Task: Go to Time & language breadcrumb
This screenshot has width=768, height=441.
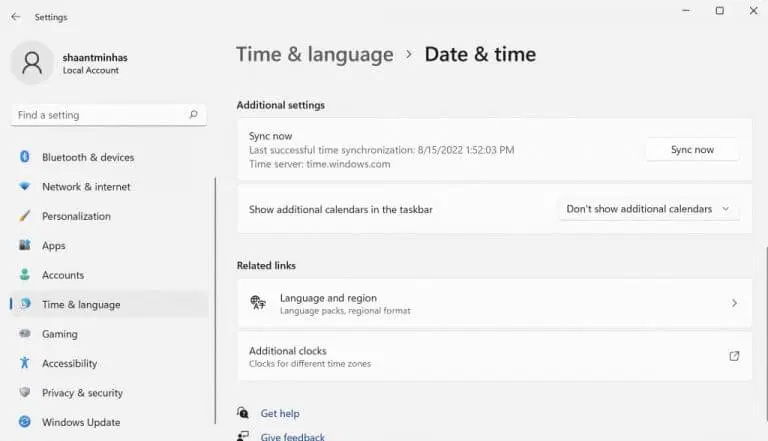Action: coord(314,55)
